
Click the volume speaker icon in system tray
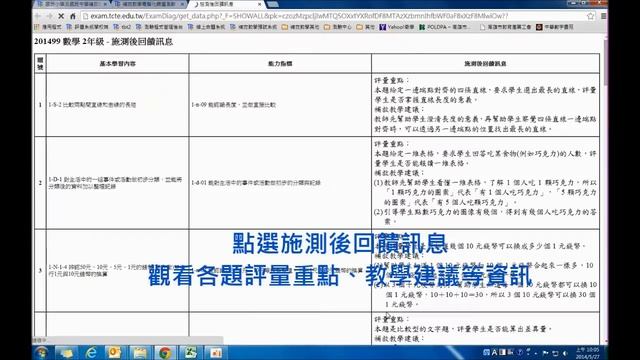[x=565, y=353]
